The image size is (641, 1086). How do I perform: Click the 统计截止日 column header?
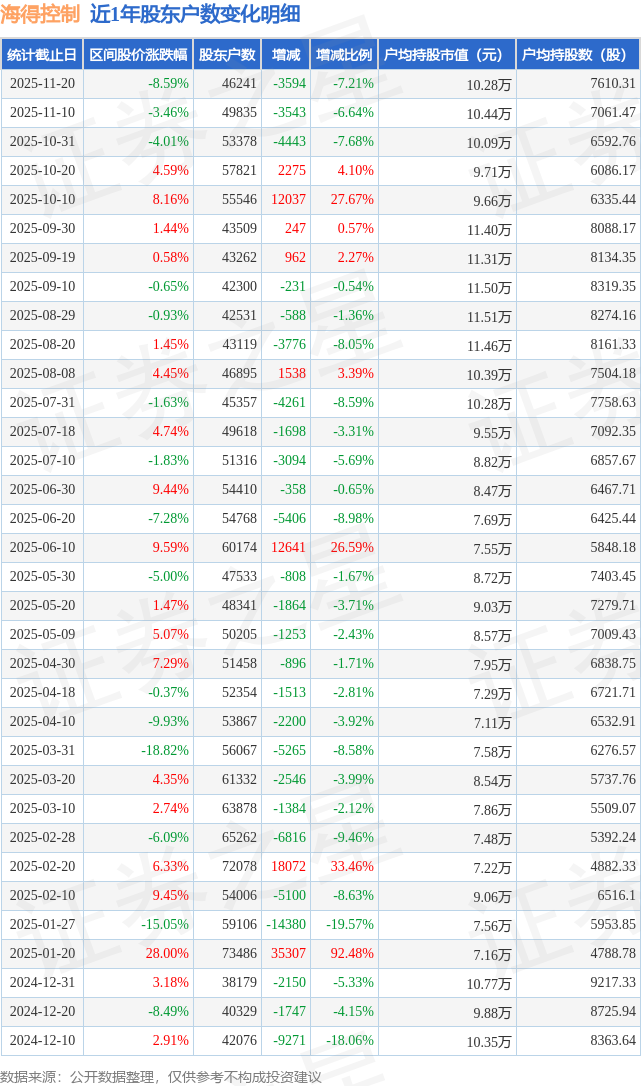(42, 55)
